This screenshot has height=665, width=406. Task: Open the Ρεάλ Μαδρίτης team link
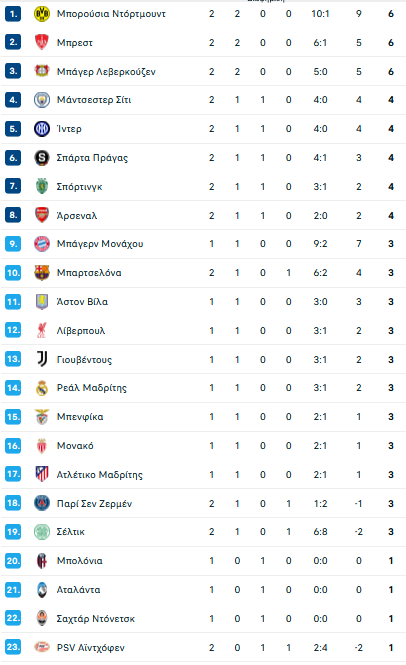pyautogui.click(x=92, y=388)
